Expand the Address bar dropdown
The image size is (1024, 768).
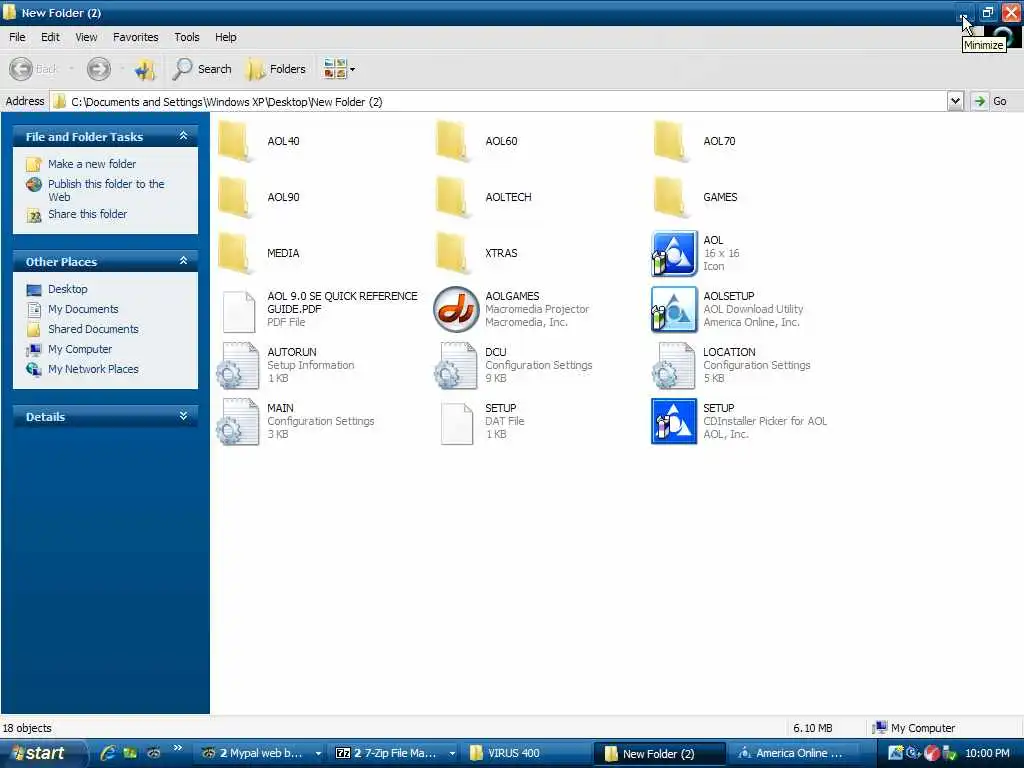tap(955, 101)
